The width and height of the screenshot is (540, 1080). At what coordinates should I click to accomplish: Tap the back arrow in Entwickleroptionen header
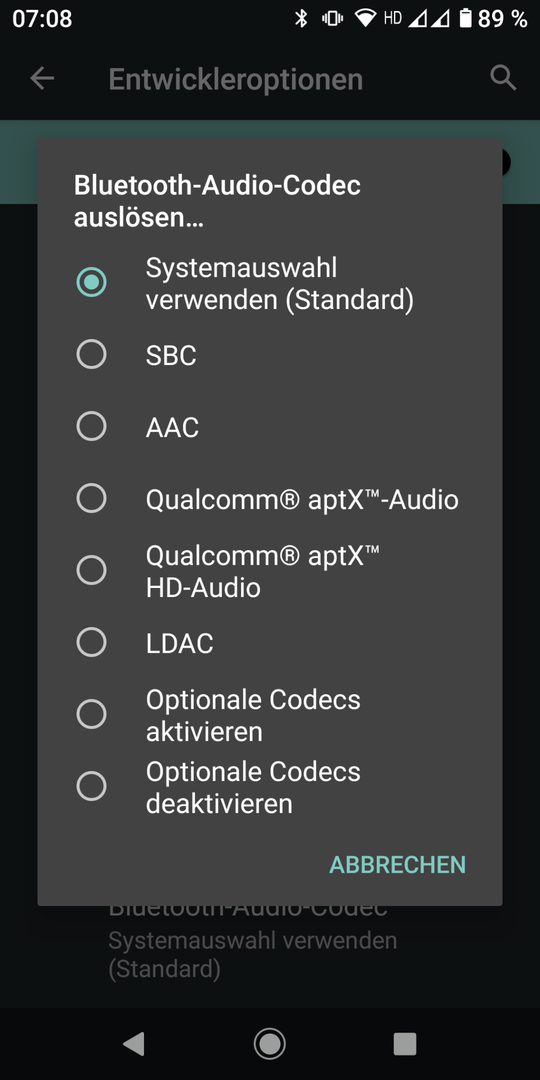tap(42, 79)
